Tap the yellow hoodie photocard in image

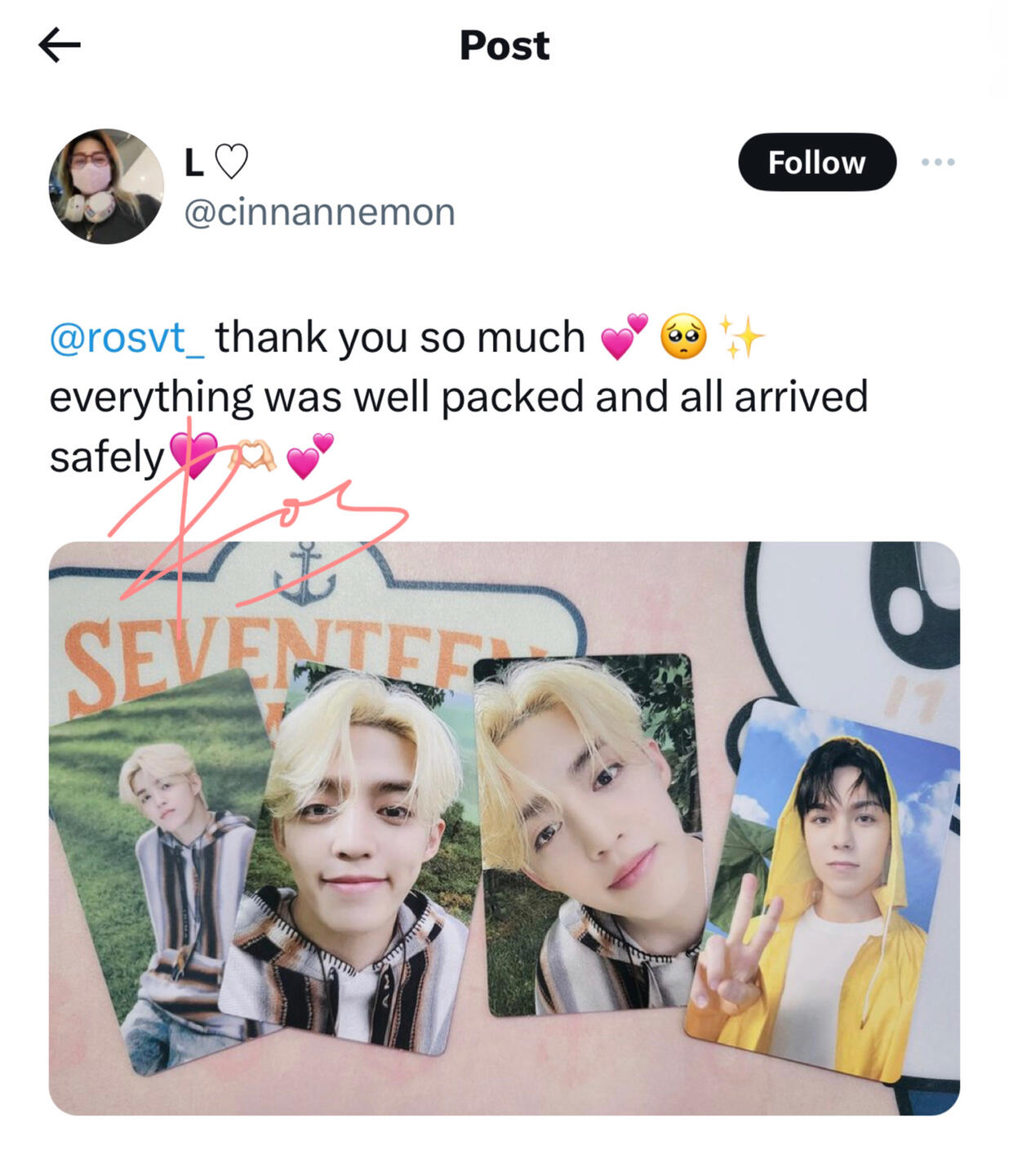pos(823,890)
